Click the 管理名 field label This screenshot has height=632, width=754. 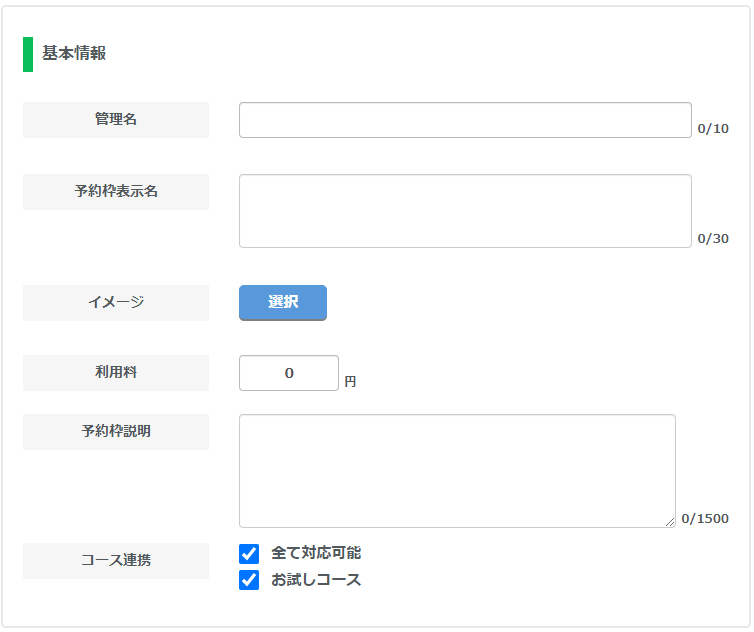tap(116, 120)
